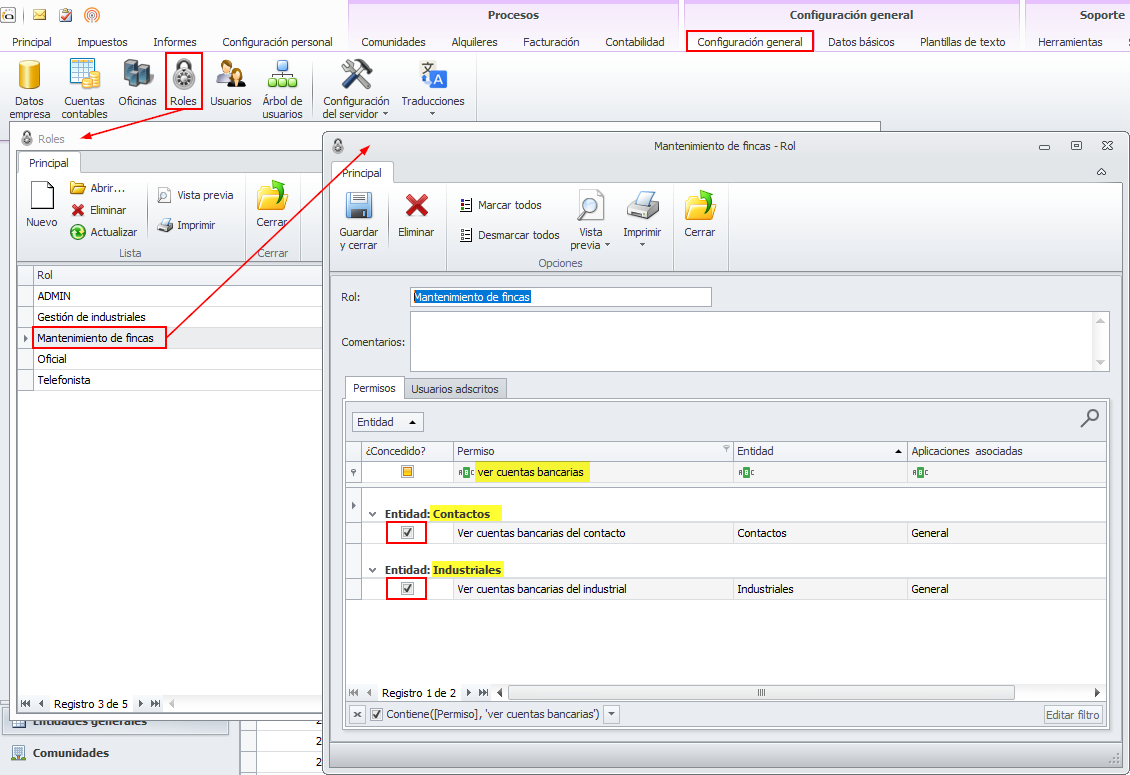Uncheck Ver cuentas bancarias del industrial
Viewport: 1130px width, 775px height.
[407, 589]
